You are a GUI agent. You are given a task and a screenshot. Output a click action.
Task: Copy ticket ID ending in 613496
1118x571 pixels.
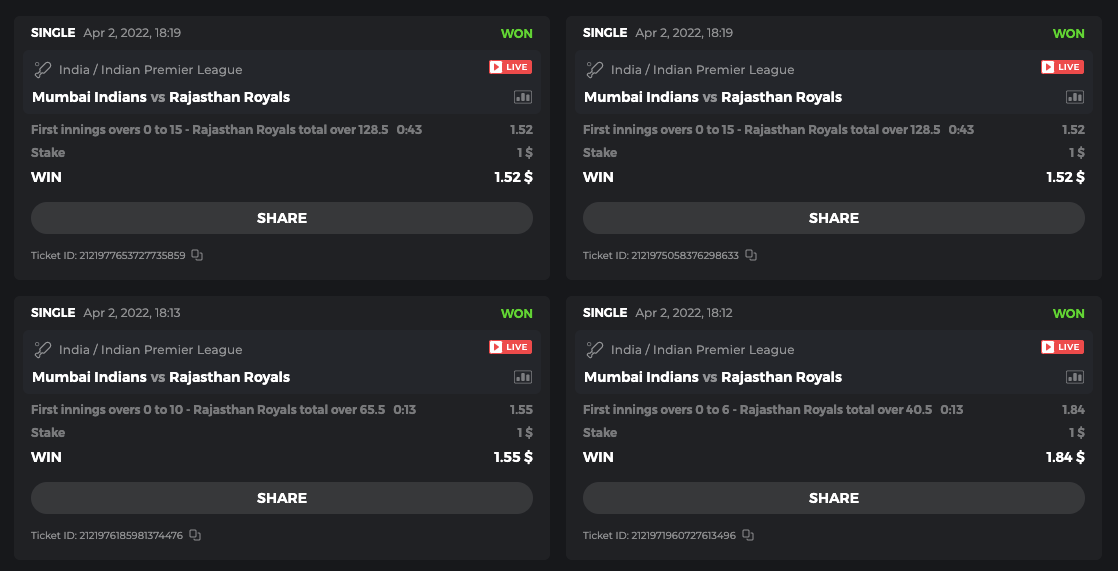(x=748, y=535)
